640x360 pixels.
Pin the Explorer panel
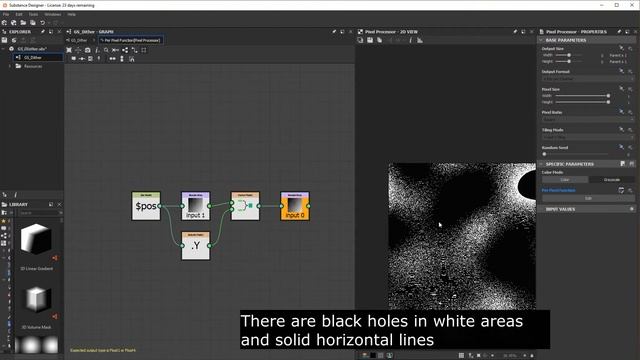(43, 32)
